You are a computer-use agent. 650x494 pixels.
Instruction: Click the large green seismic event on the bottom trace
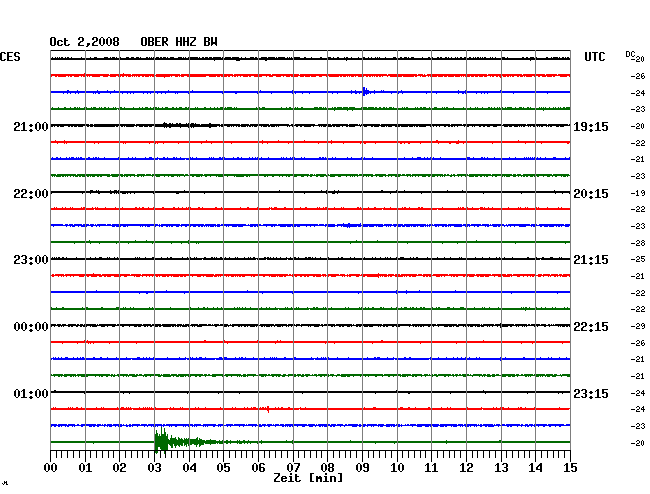(182, 441)
